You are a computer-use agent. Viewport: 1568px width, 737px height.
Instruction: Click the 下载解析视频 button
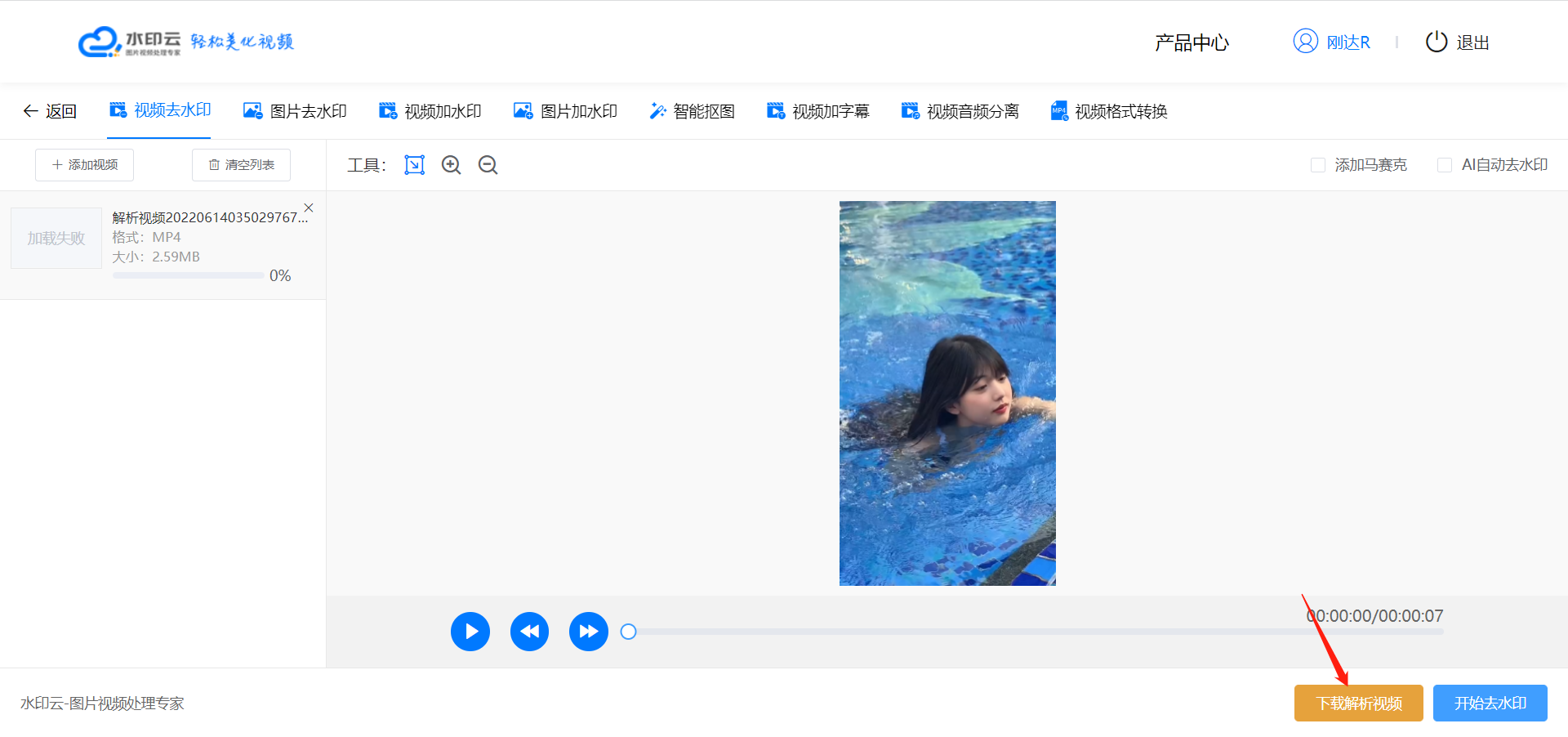coord(1358,703)
